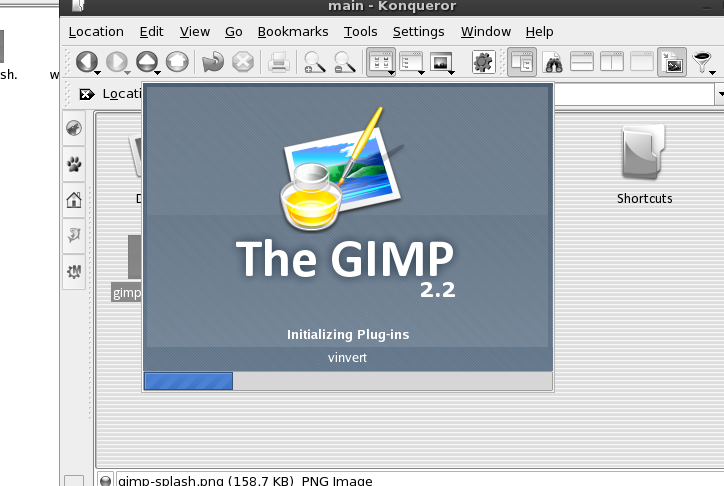Go up one directory level

(147, 61)
